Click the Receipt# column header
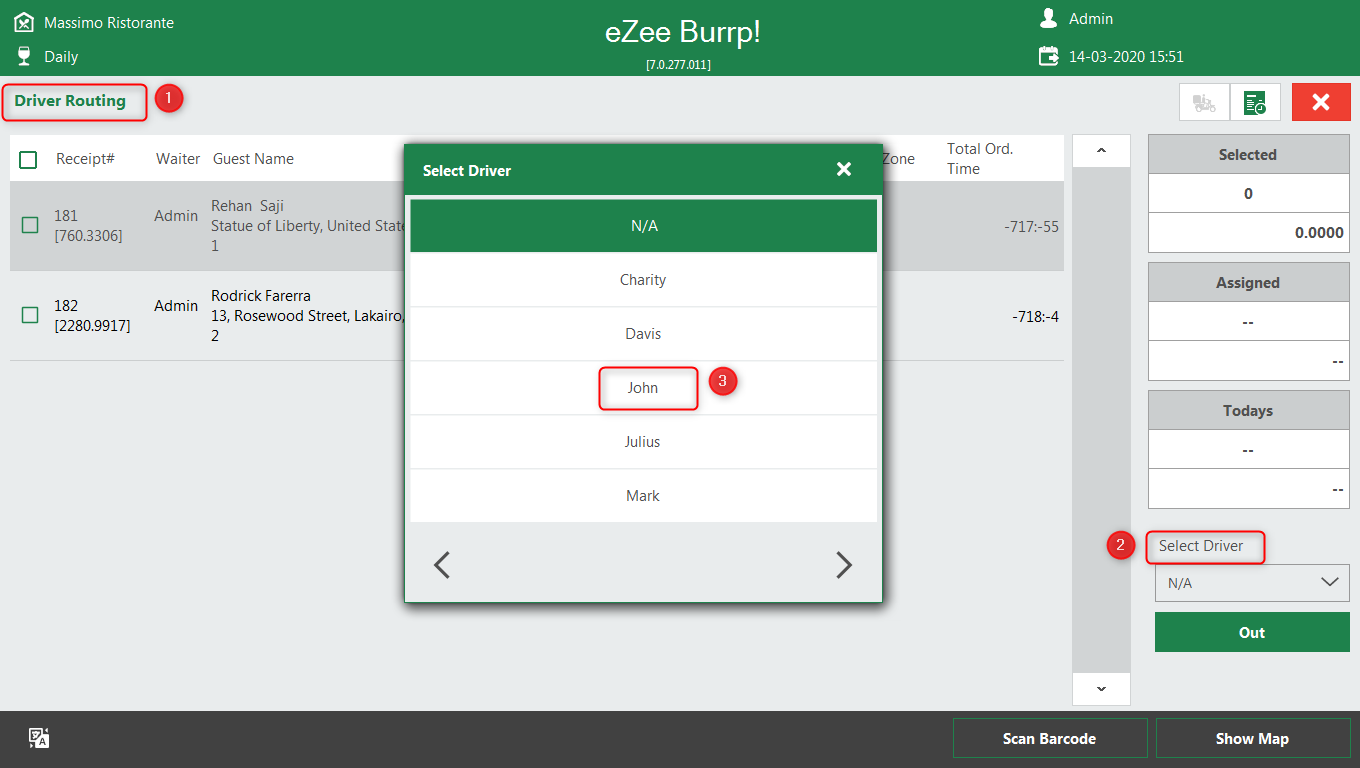The height and width of the screenshot is (768, 1360). tap(85, 159)
